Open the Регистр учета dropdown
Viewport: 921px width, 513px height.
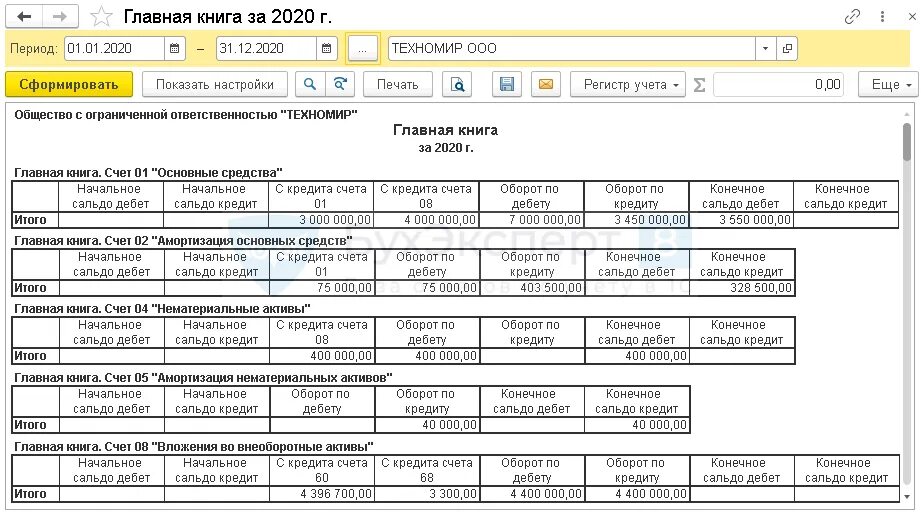coord(628,85)
